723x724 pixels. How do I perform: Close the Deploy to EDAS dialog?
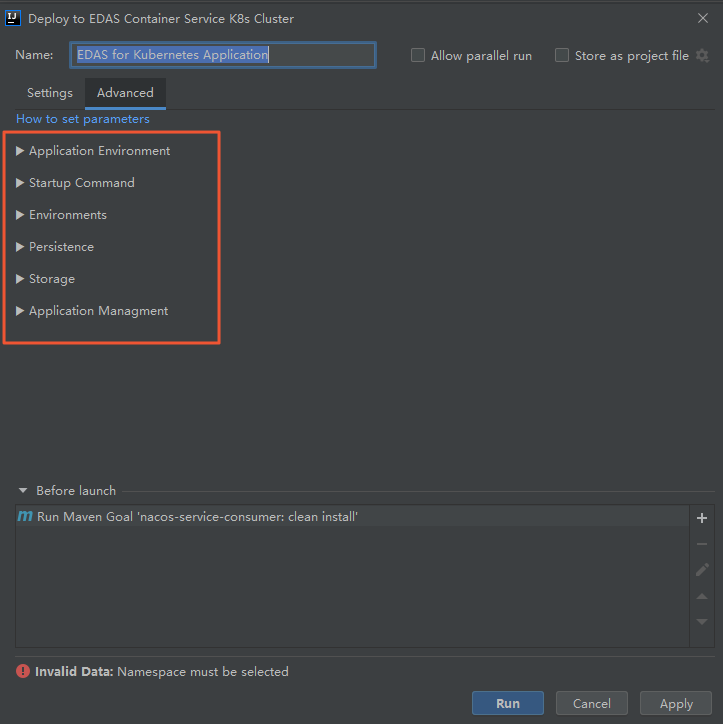point(703,18)
